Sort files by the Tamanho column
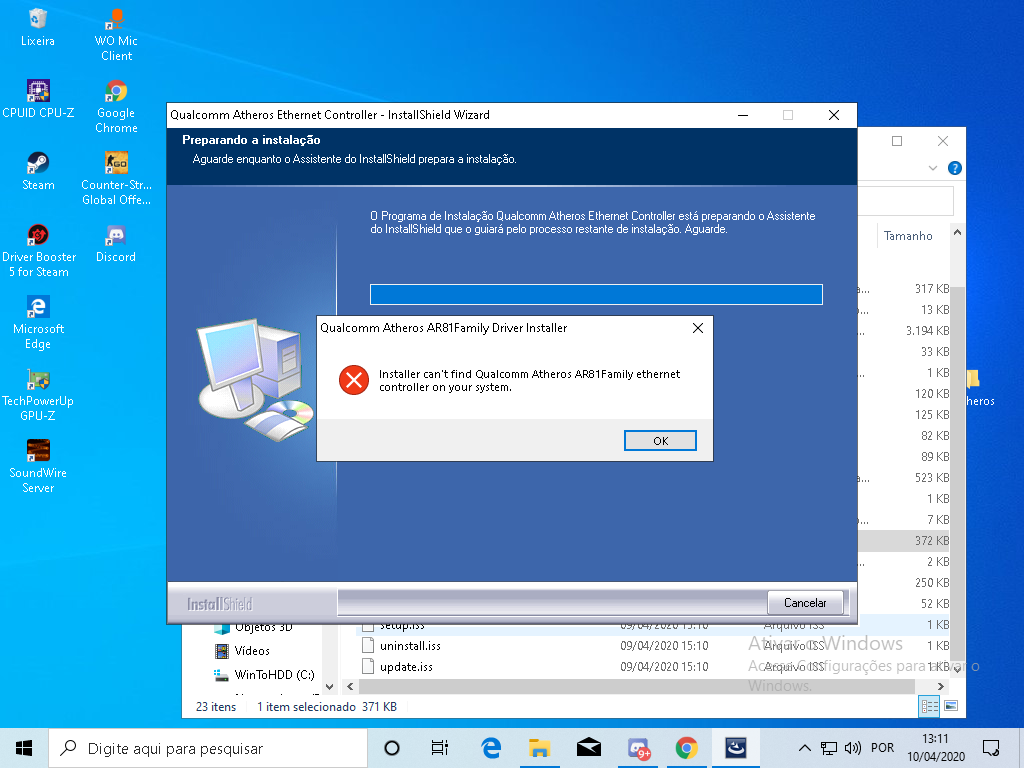1024x768 pixels. coord(908,236)
